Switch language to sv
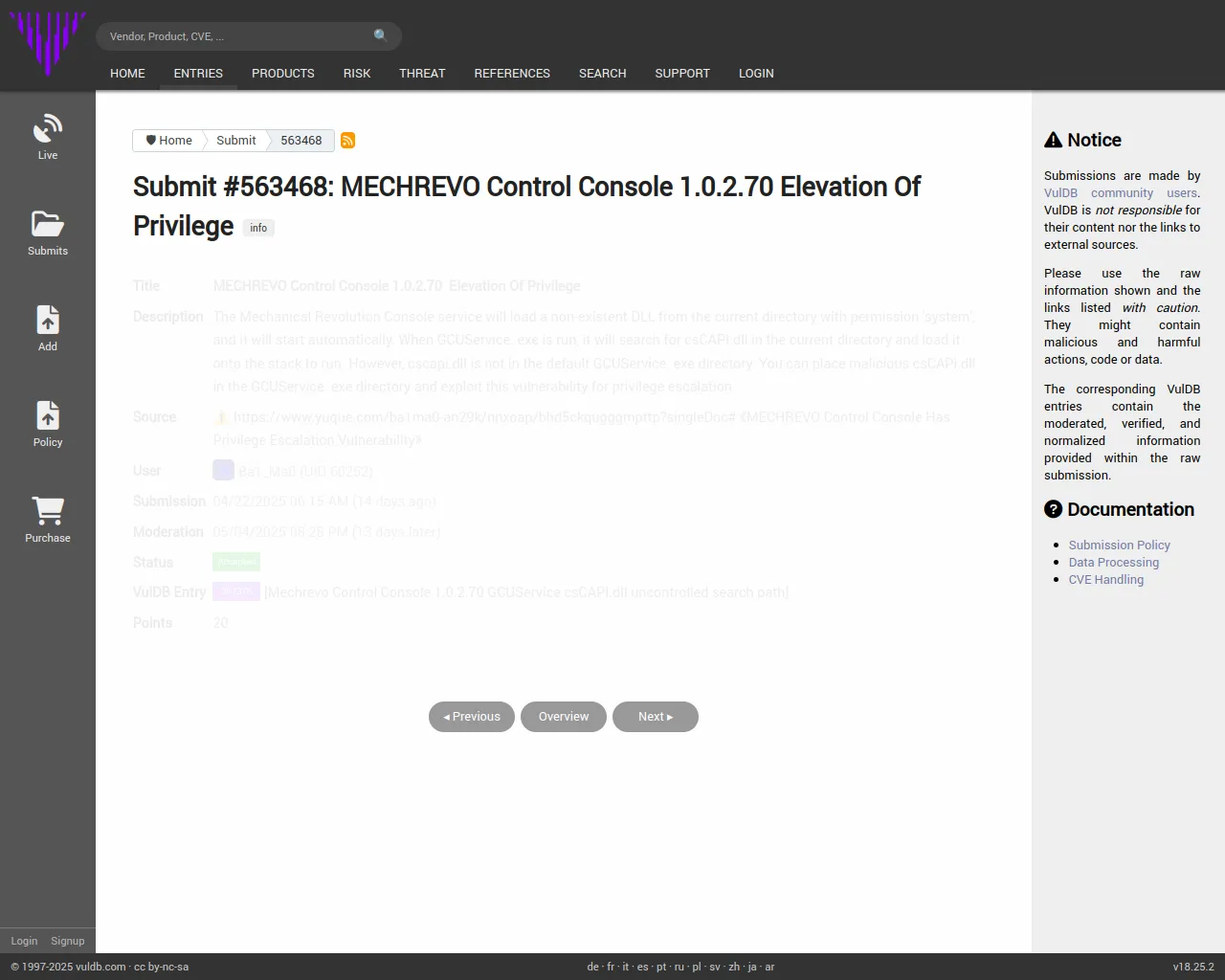The image size is (1225, 980). pyautogui.click(x=715, y=967)
